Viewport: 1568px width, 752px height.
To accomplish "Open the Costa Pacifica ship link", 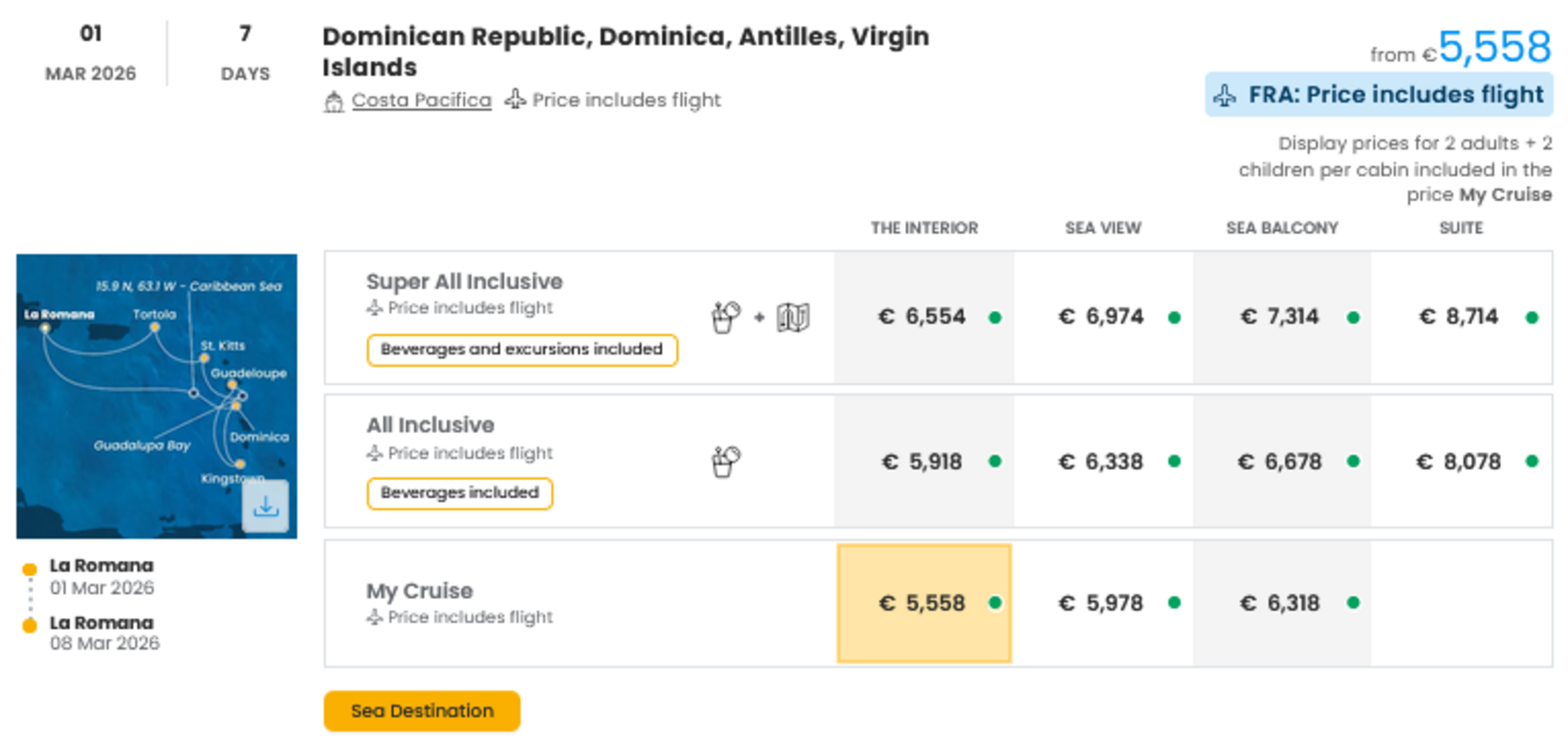I will (x=421, y=101).
